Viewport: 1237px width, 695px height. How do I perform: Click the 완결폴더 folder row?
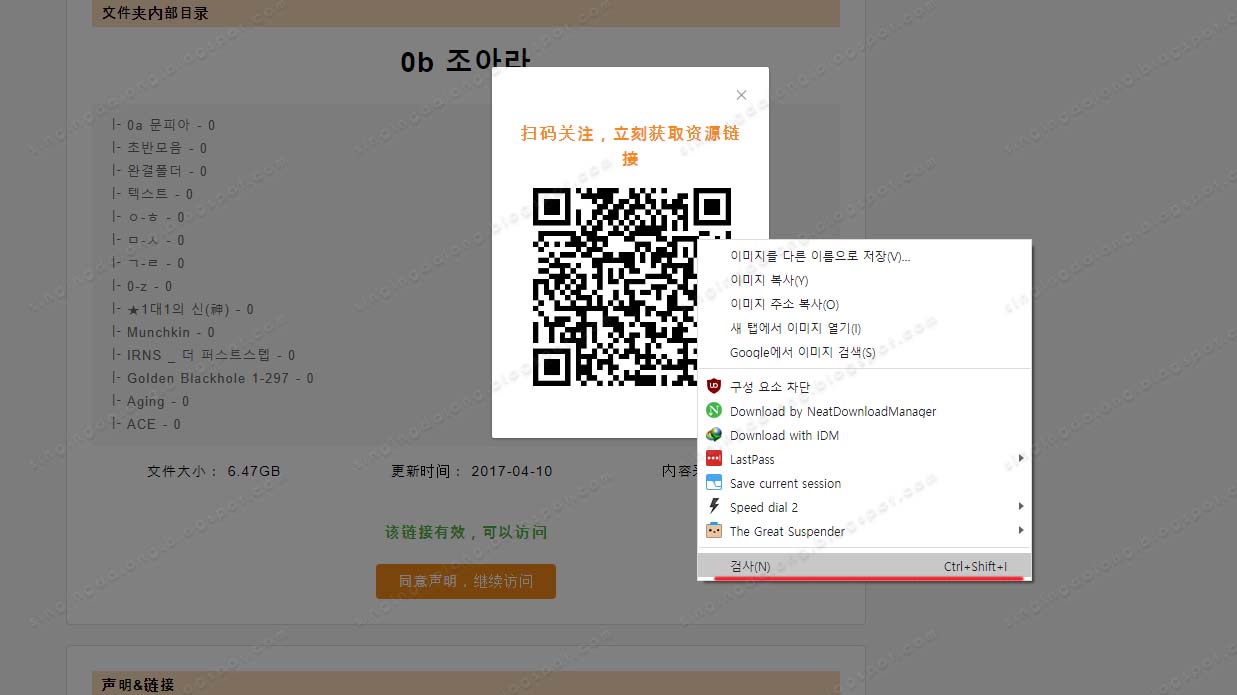pos(160,171)
